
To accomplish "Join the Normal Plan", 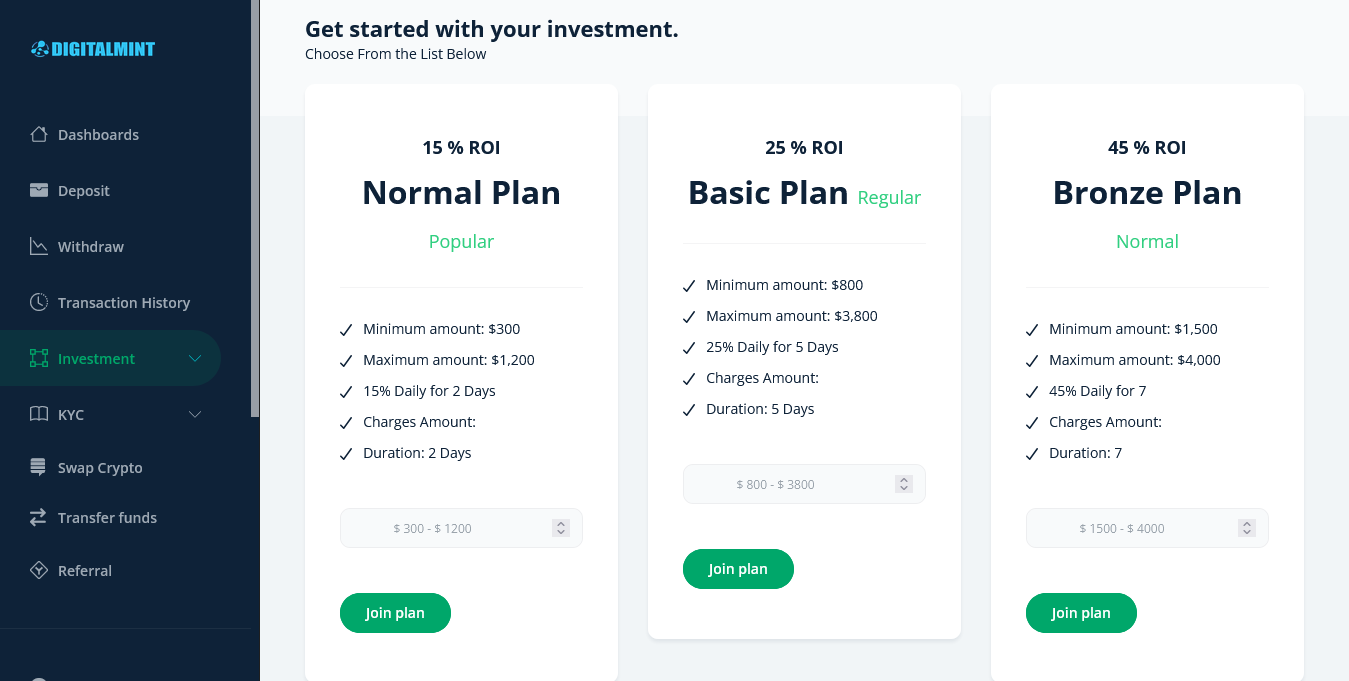I will tap(395, 613).
